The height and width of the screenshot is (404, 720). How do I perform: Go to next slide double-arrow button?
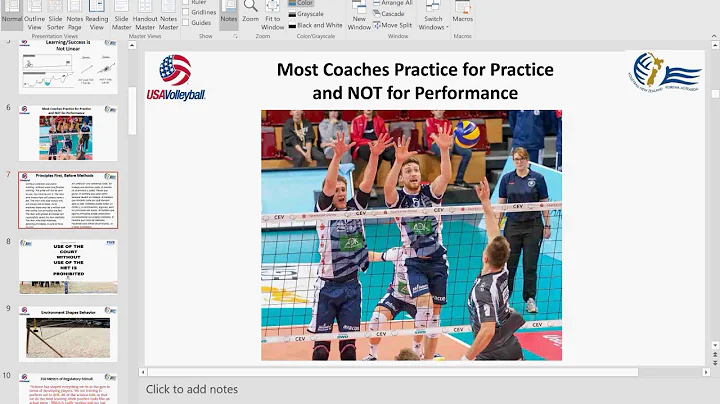715,362
